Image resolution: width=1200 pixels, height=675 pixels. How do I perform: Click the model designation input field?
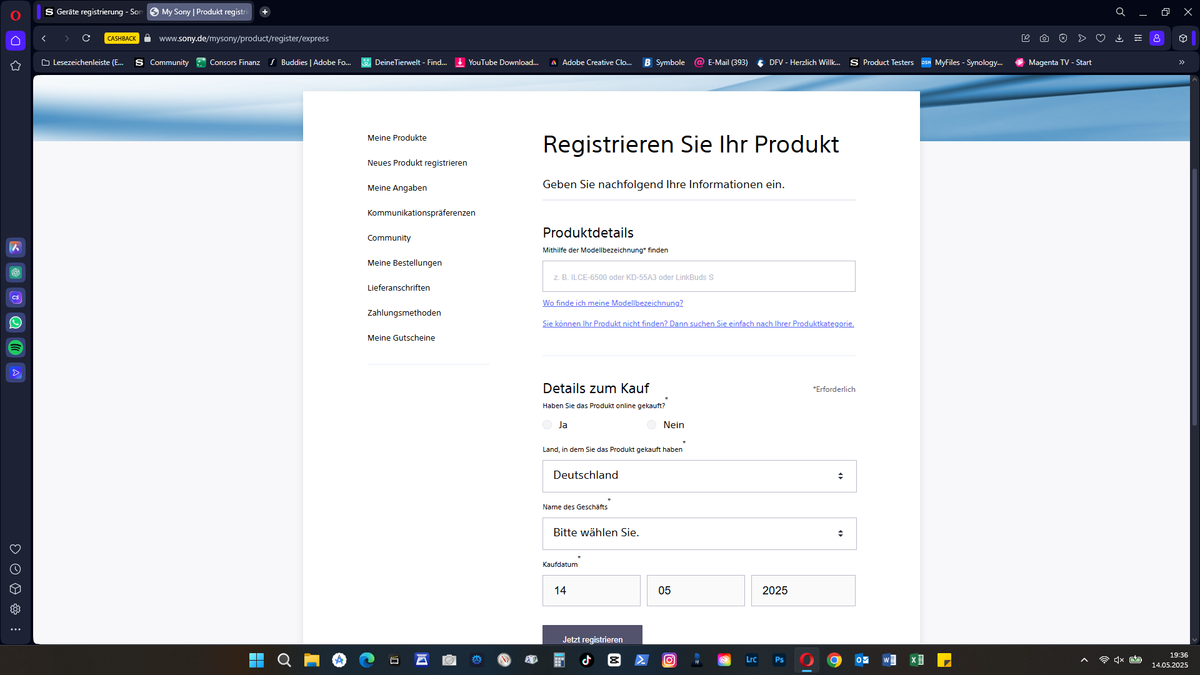click(x=698, y=276)
